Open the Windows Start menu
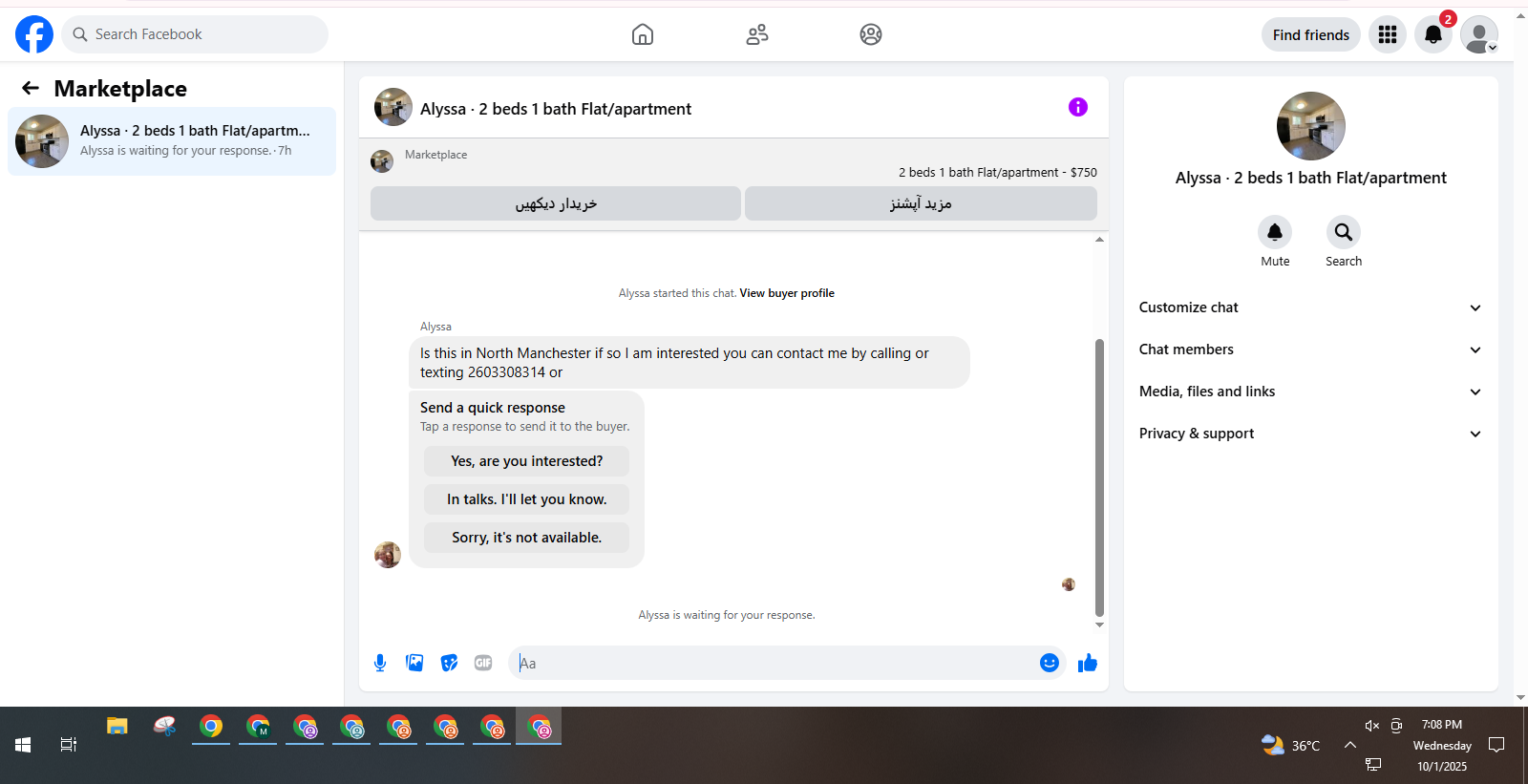 [x=23, y=745]
